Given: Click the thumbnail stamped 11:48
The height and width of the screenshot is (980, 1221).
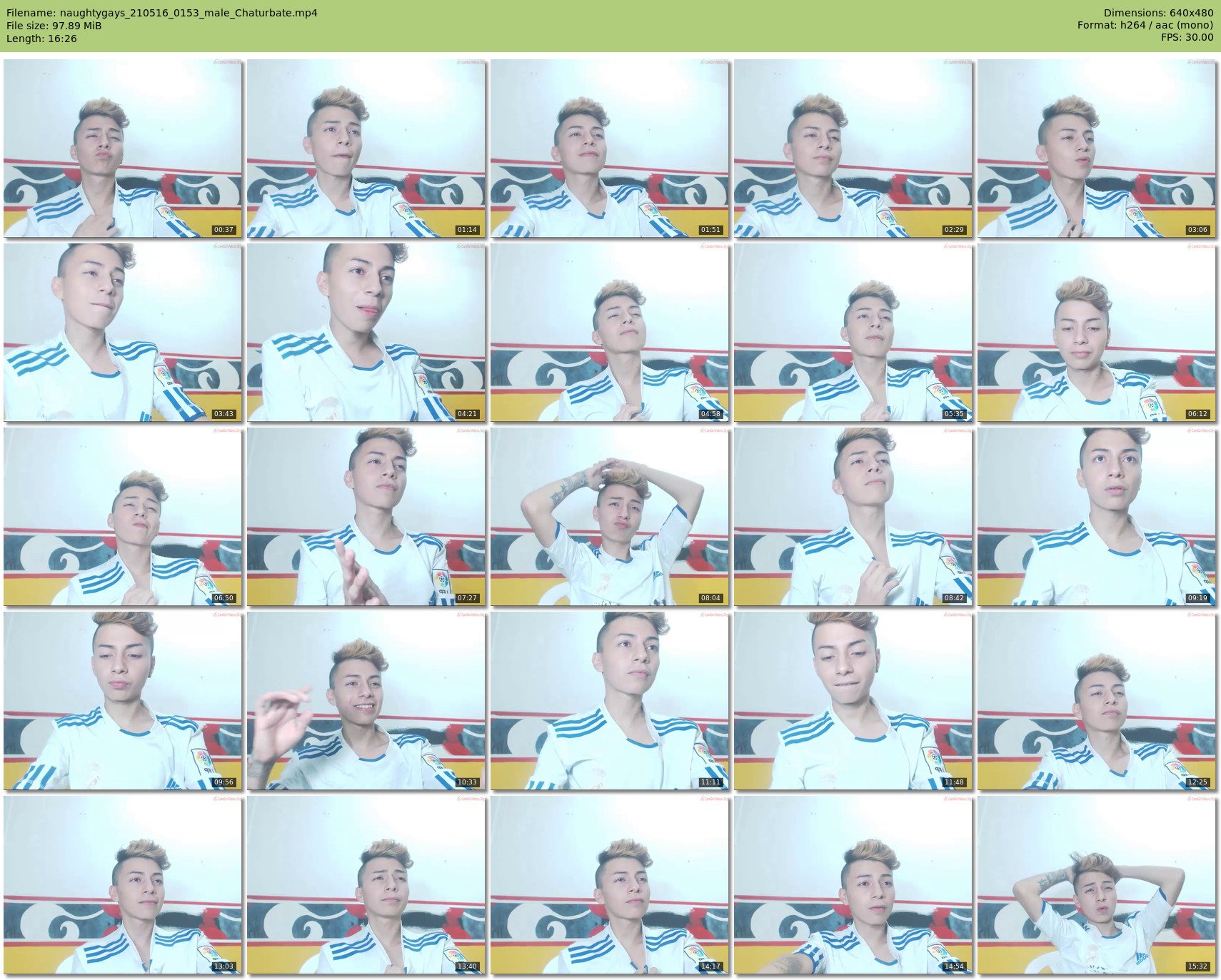Looking at the screenshot, I should click(x=853, y=701).
